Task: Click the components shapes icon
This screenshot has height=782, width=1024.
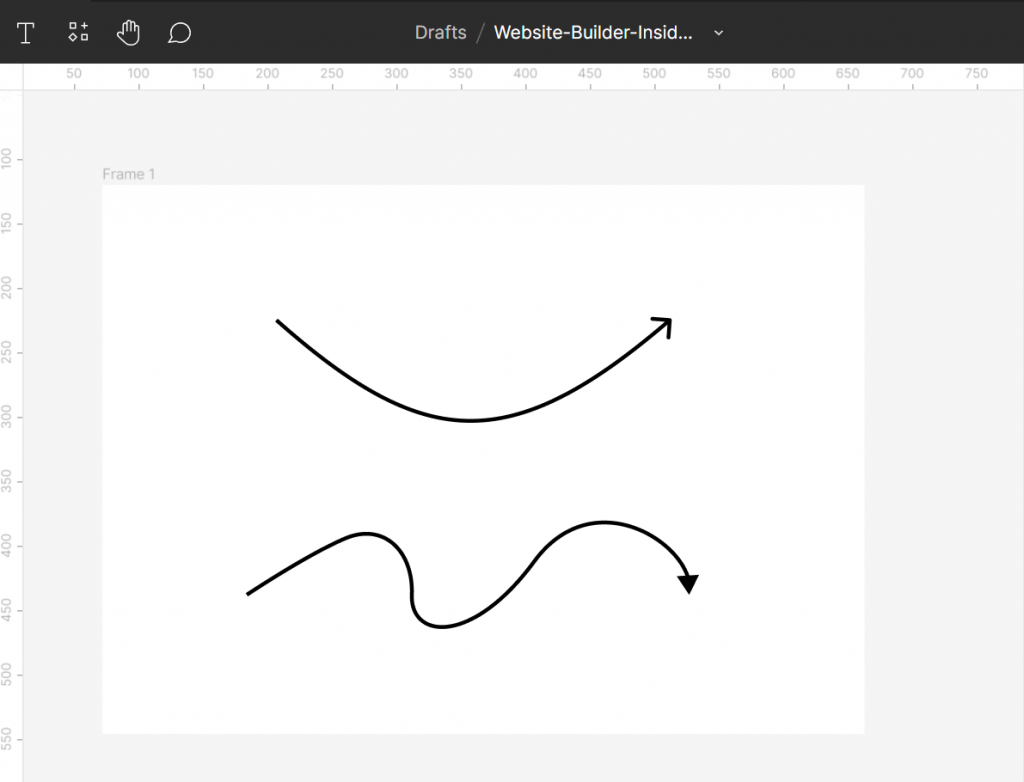Action: coord(77,32)
